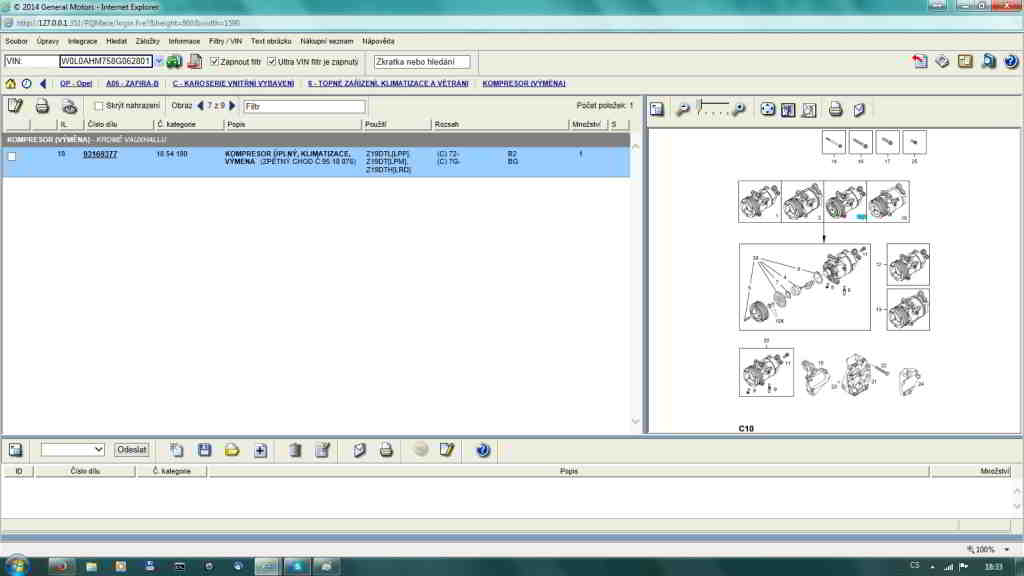Click the illustration zoom slider

(716, 105)
